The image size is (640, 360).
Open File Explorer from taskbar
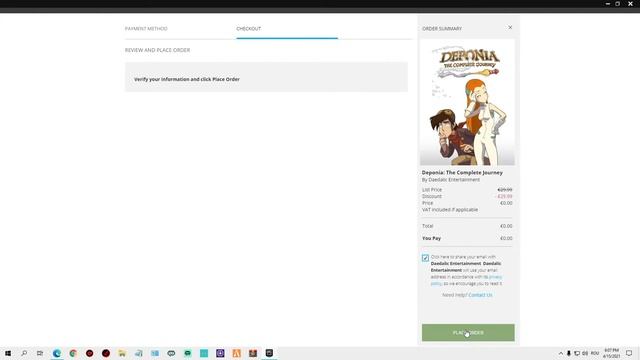point(122,353)
